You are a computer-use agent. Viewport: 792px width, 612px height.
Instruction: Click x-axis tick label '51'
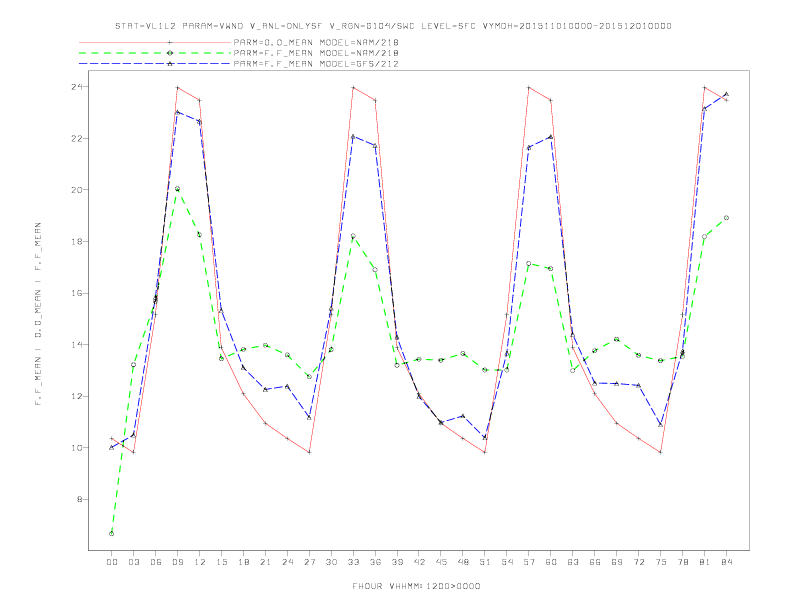pos(485,562)
